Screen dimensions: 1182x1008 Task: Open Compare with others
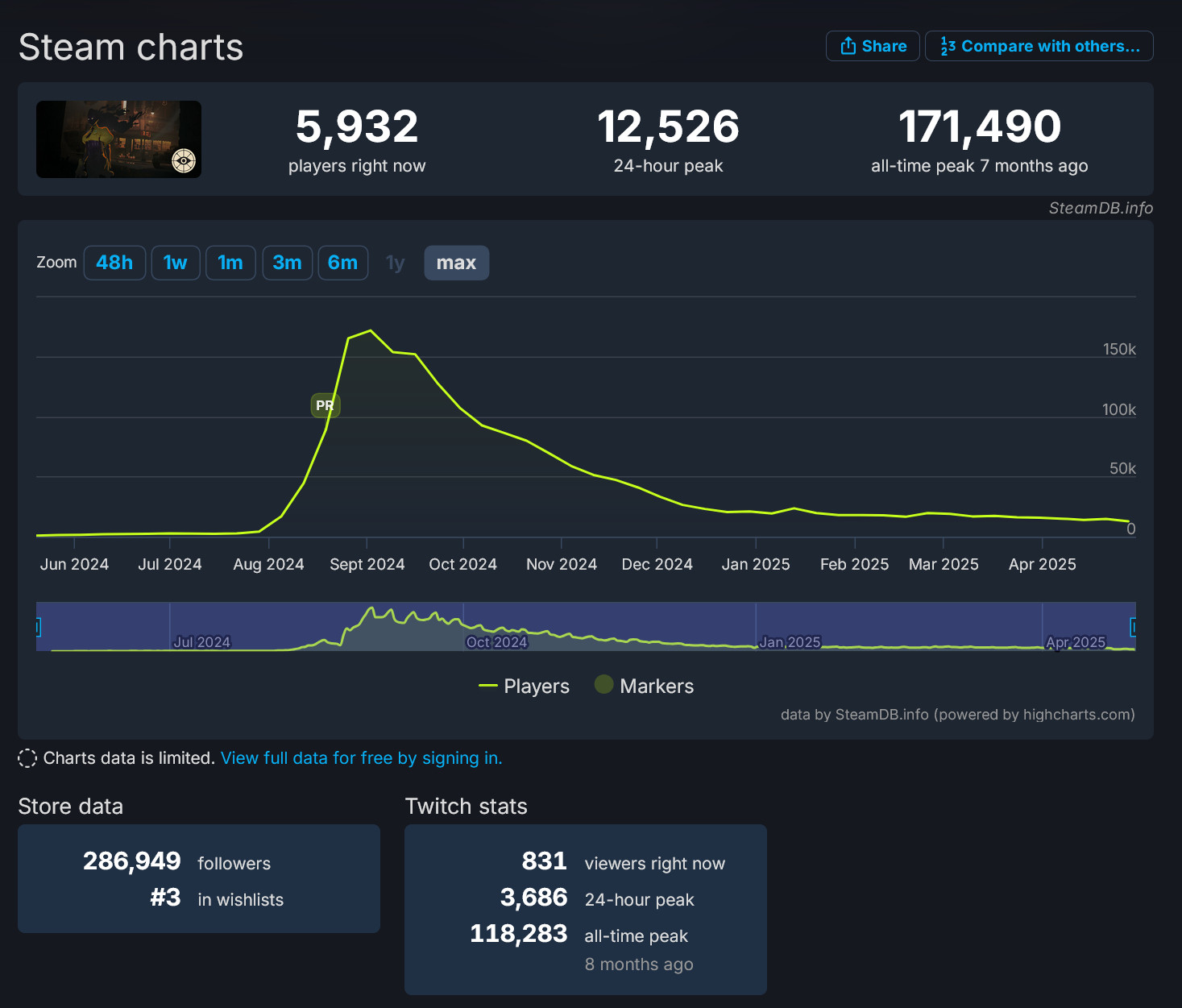pyautogui.click(x=1039, y=46)
